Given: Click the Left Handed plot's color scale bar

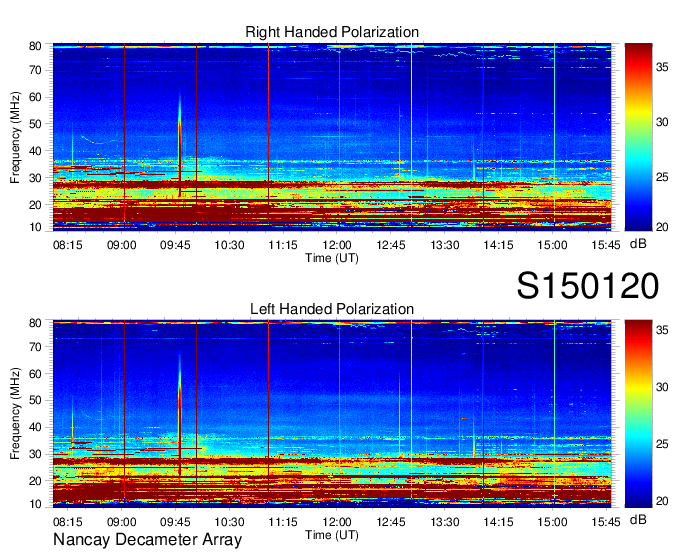Looking at the screenshot, I should 638,414.
